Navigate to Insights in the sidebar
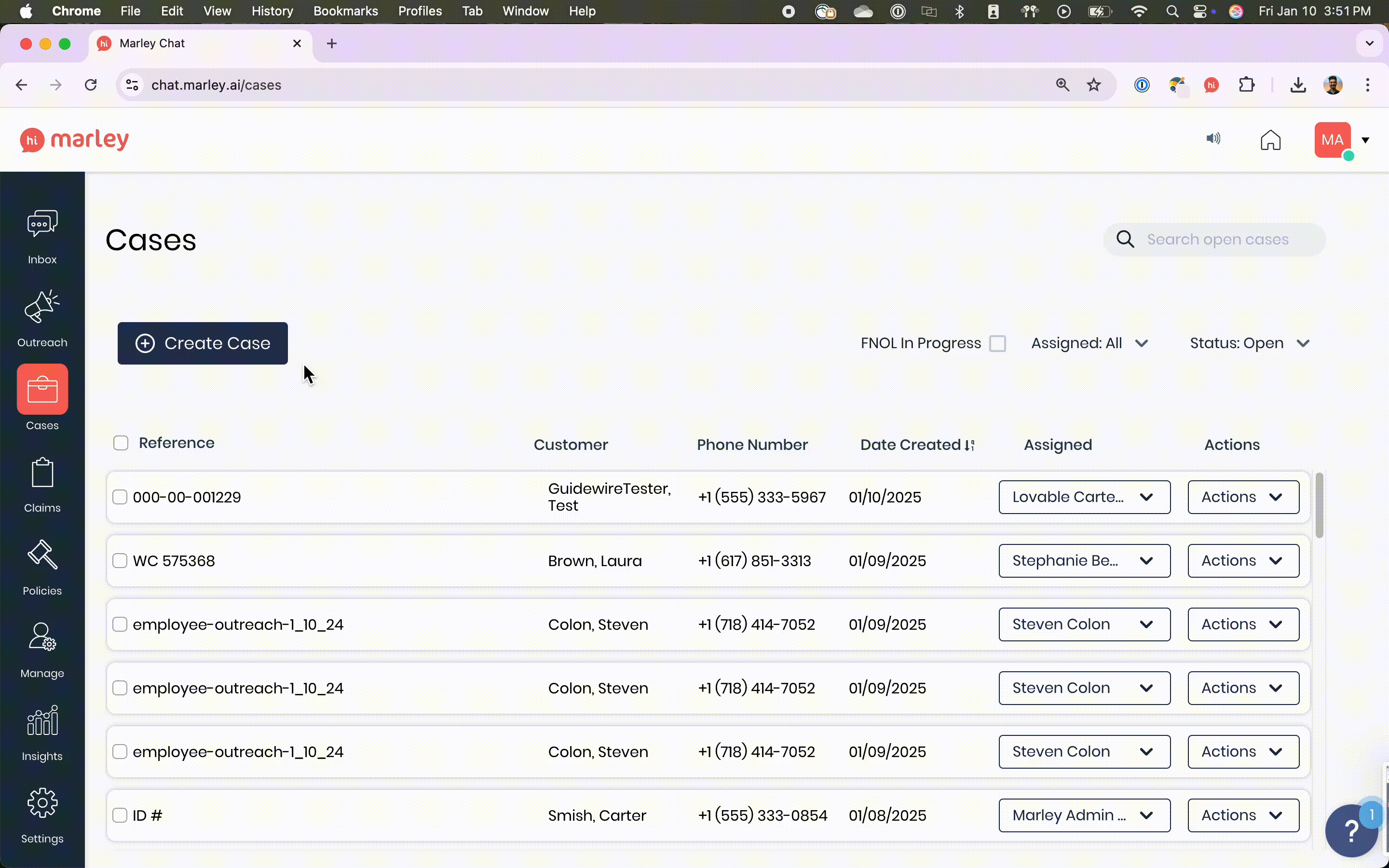 point(41,733)
